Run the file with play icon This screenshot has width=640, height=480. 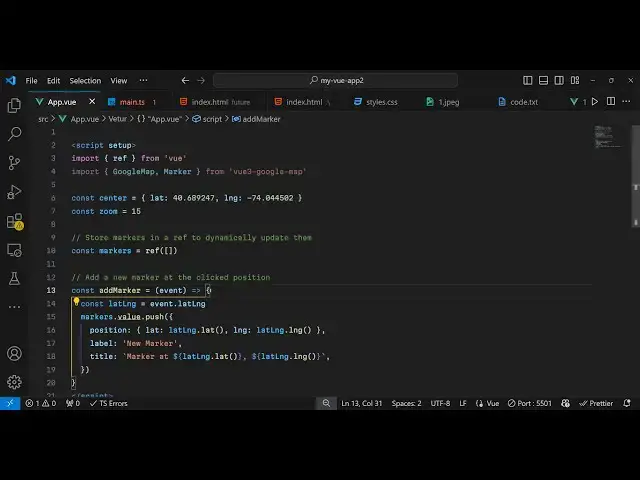pyautogui.click(x=595, y=102)
